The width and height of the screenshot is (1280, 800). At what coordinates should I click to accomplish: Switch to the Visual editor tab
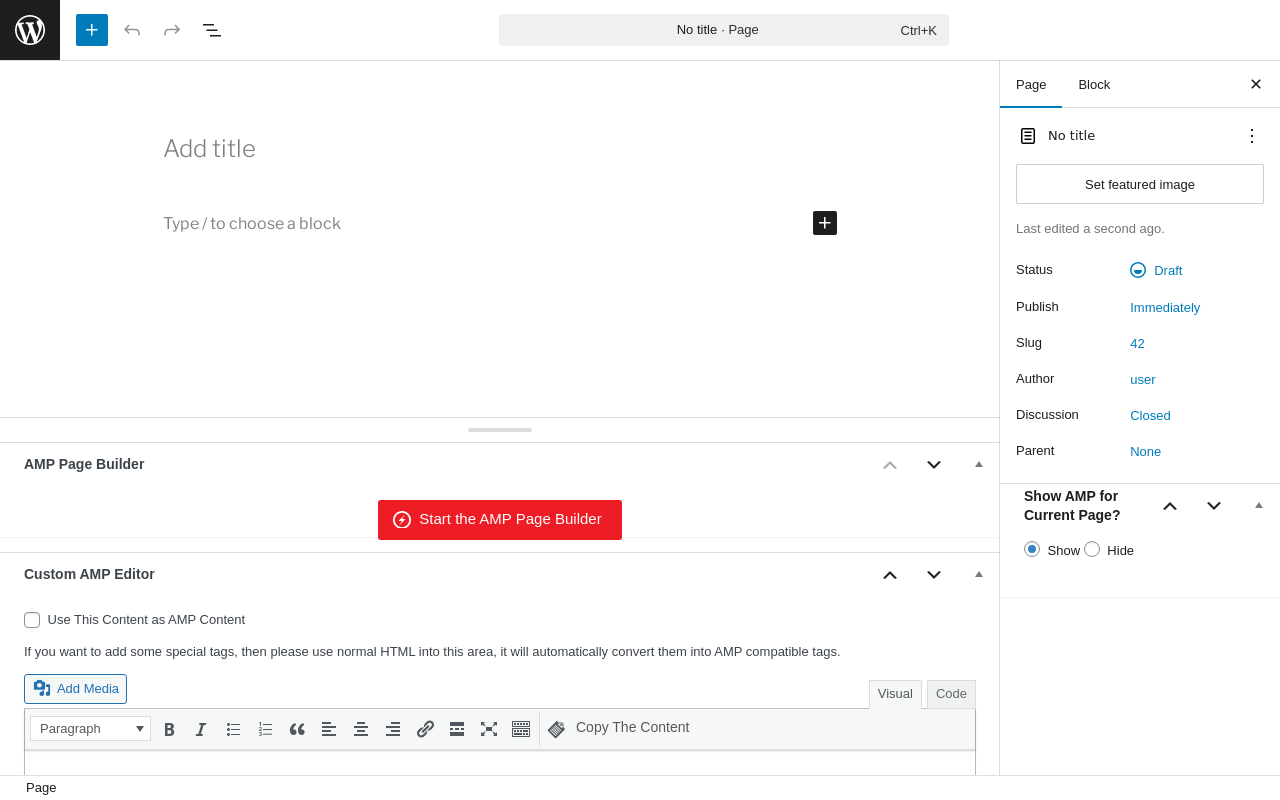(x=895, y=694)
